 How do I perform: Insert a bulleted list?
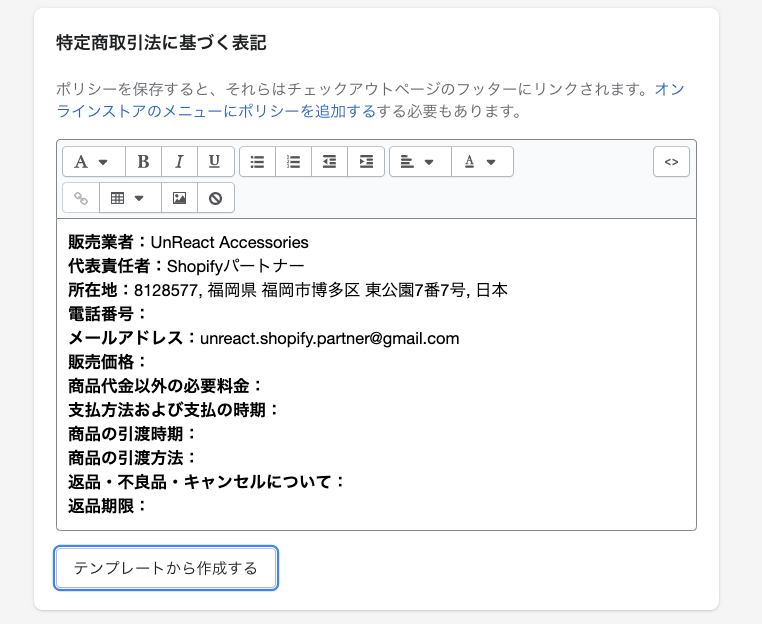[258, 161]
